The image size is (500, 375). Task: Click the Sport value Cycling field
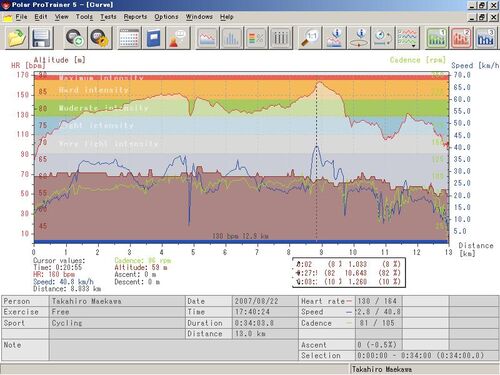[117, 323]
